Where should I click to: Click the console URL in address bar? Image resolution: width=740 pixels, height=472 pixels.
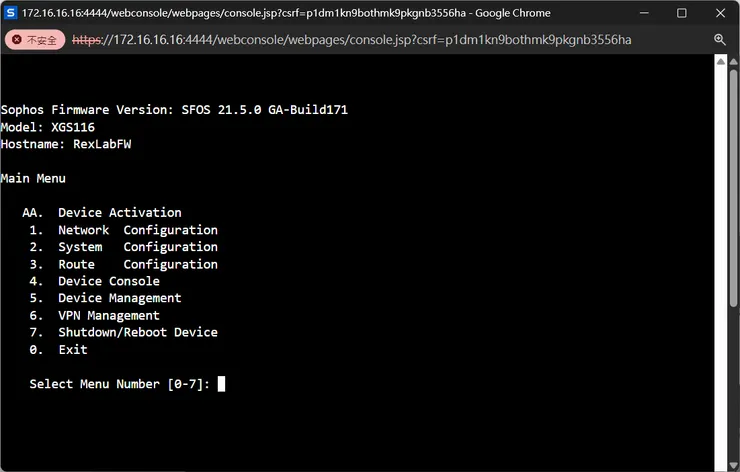(x=352, y=39)
